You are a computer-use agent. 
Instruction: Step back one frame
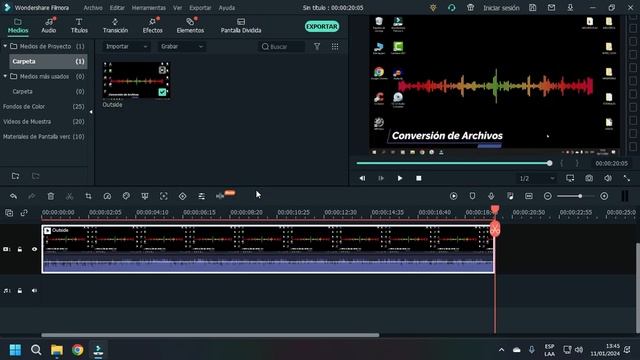tap(362, 178)
